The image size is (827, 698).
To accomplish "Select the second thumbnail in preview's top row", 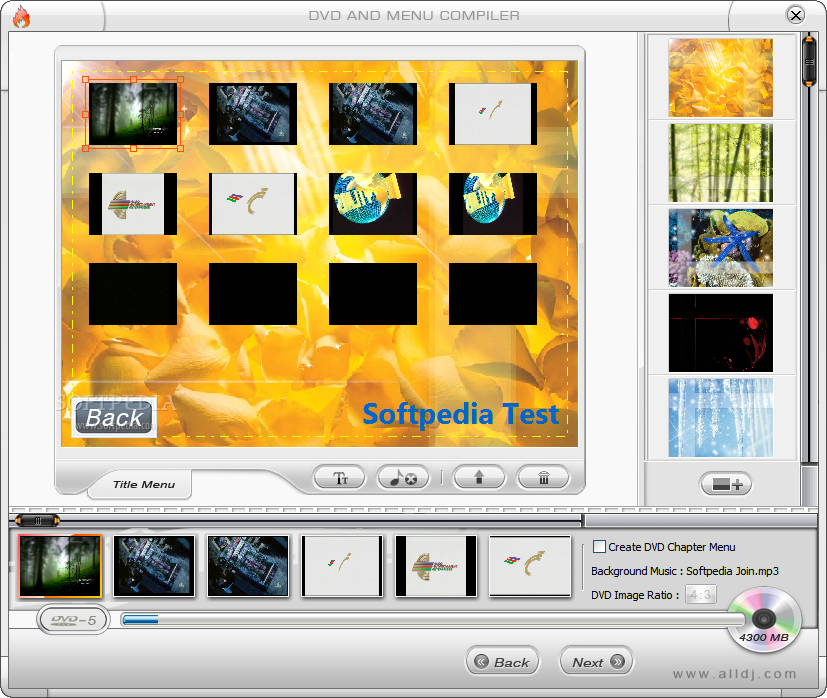I will [x=253, y=113].
